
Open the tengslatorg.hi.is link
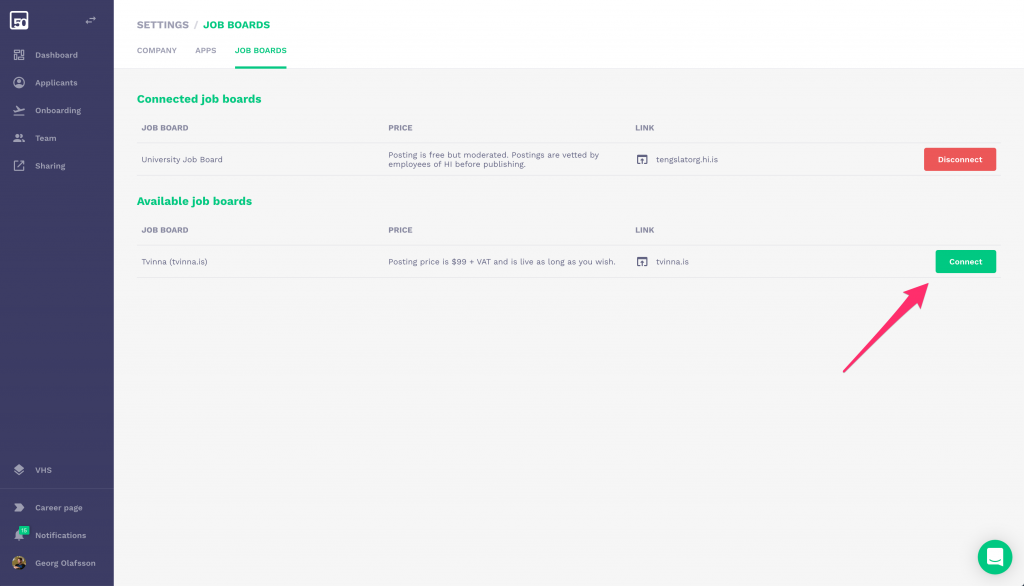point(686,159)
